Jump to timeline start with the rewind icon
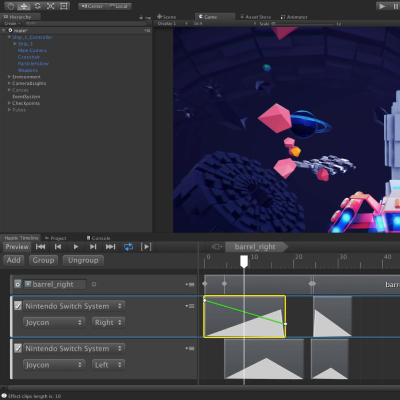Viewport: 400px width, 400px height. [x=41, y=247]
